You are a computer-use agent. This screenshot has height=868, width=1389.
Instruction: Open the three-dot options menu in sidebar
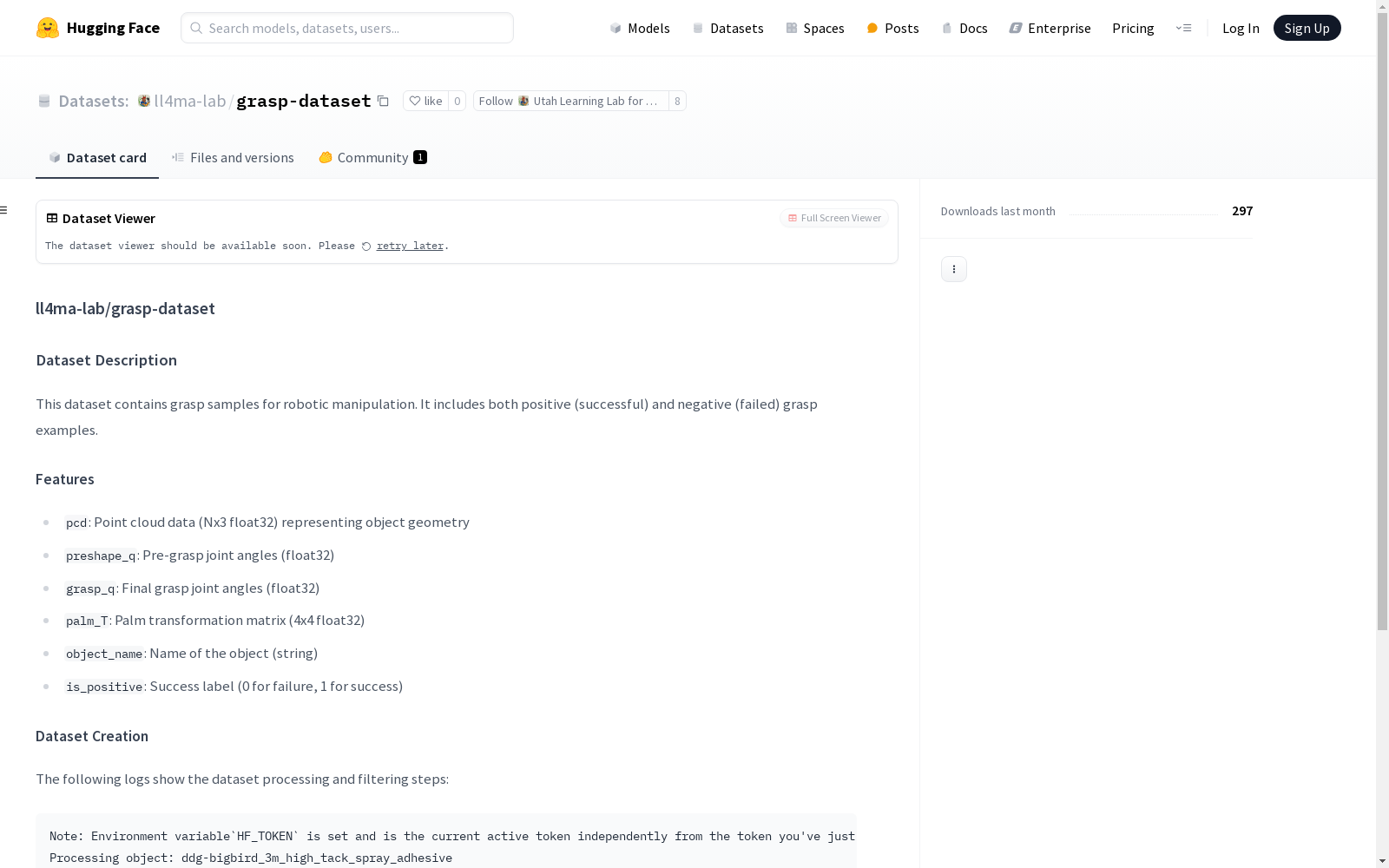pyautogui.click(x=953, y=269)
